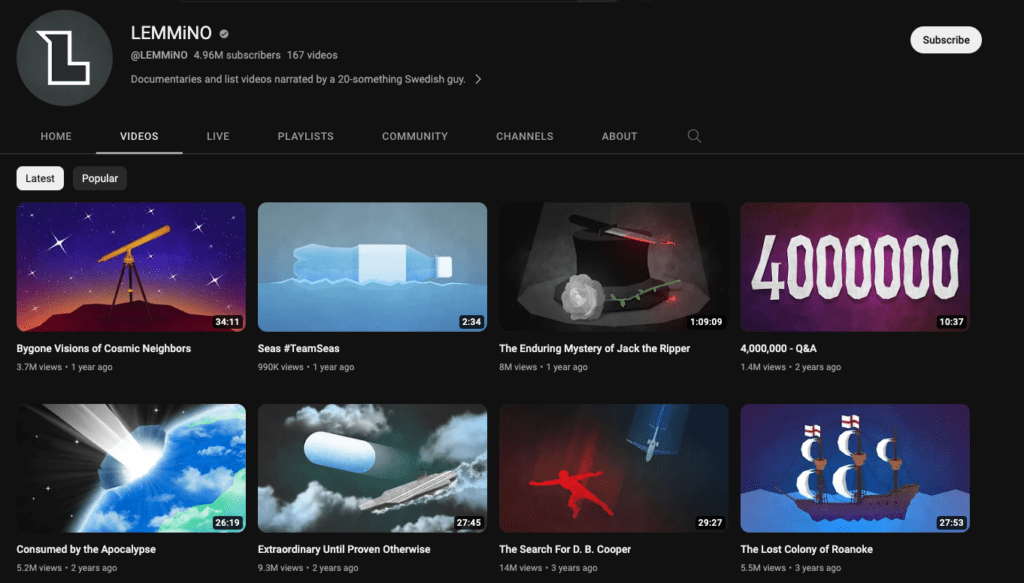Open the D. B. Cooper red skydiver thumbnail

[x=614, y=468]
